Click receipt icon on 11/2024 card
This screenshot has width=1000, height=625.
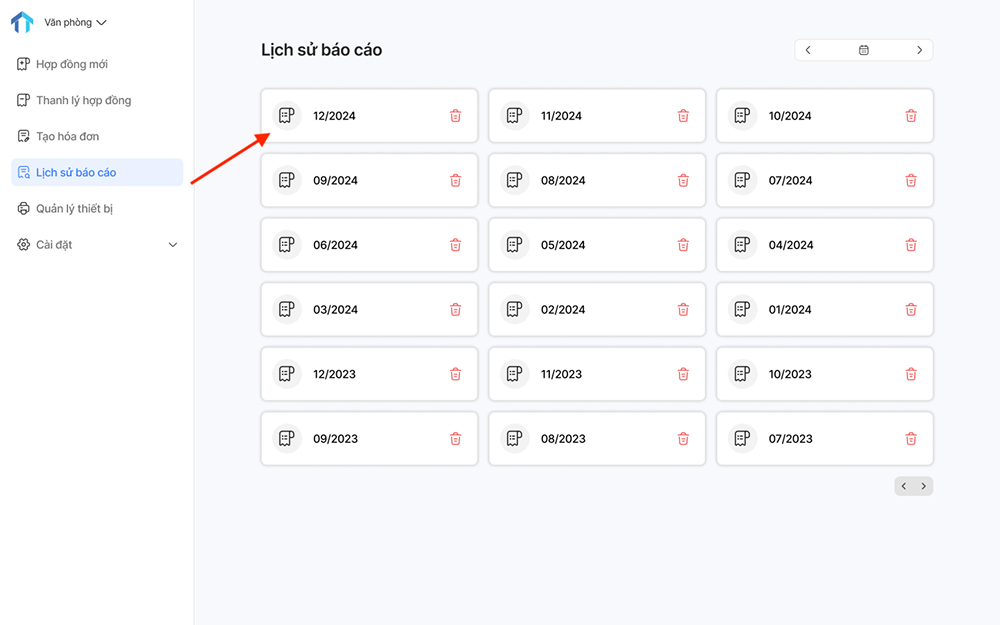515,116
